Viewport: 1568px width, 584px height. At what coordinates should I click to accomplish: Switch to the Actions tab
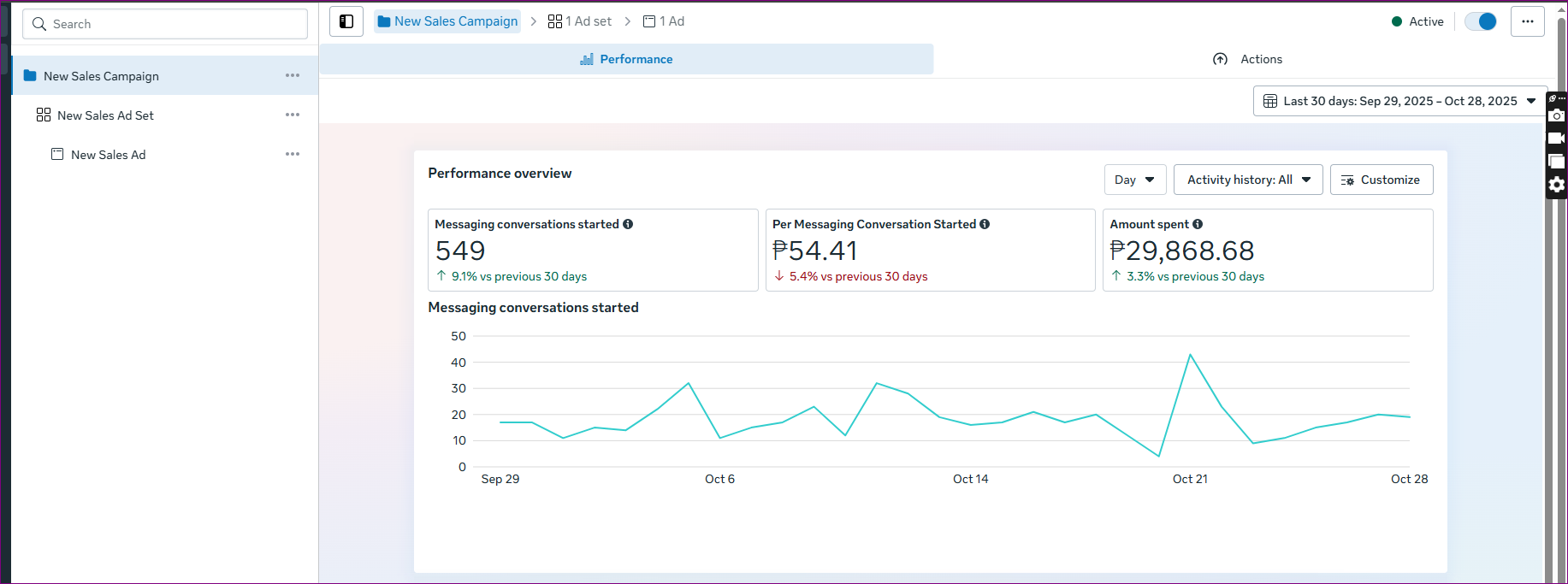[x=1247, y=59]
